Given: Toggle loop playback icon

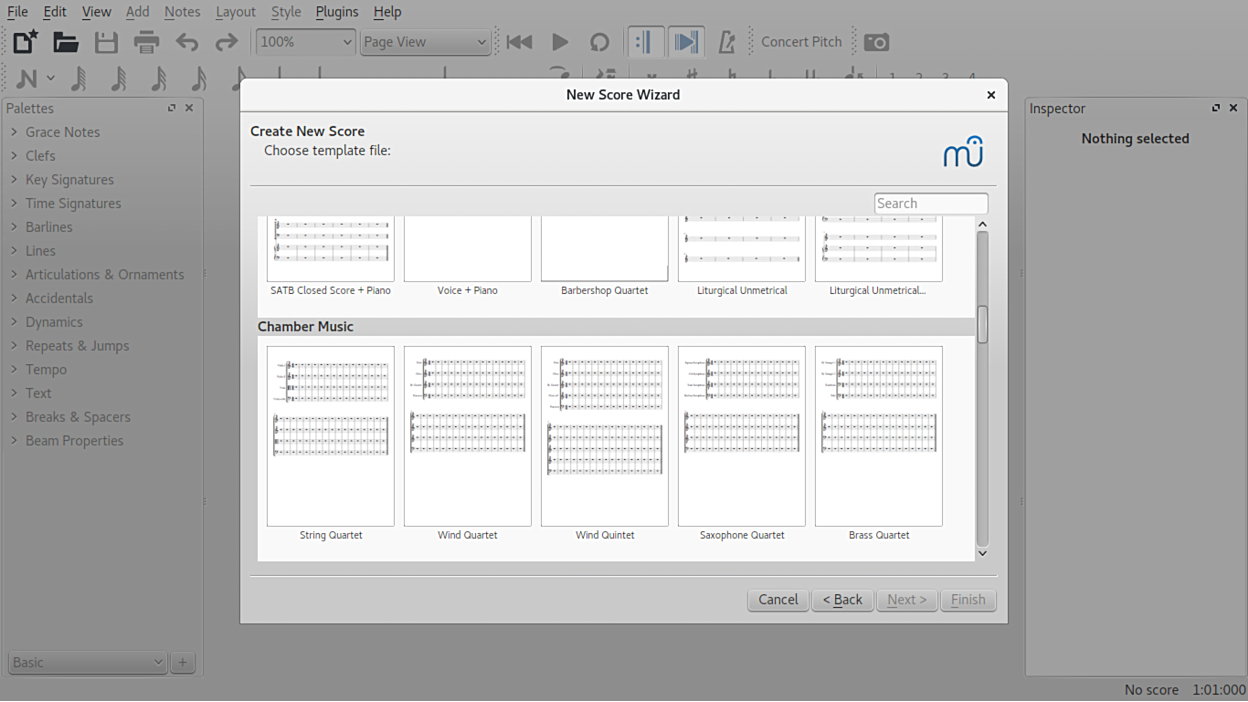Looking at the screenshot, I should [599, 42].
